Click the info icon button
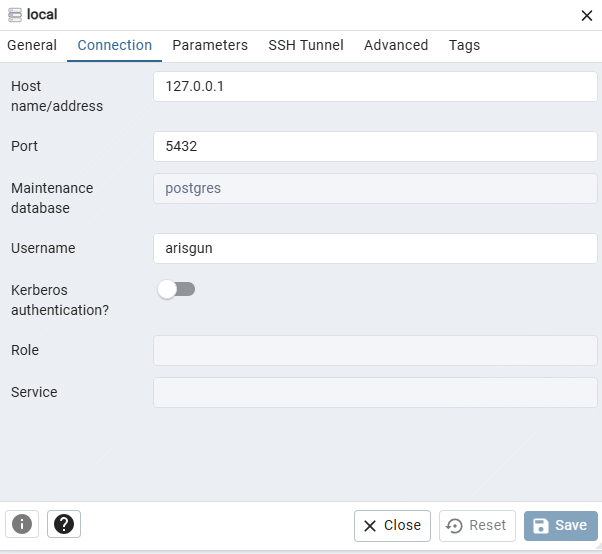 pyautogui.click(x=22, y=524)
